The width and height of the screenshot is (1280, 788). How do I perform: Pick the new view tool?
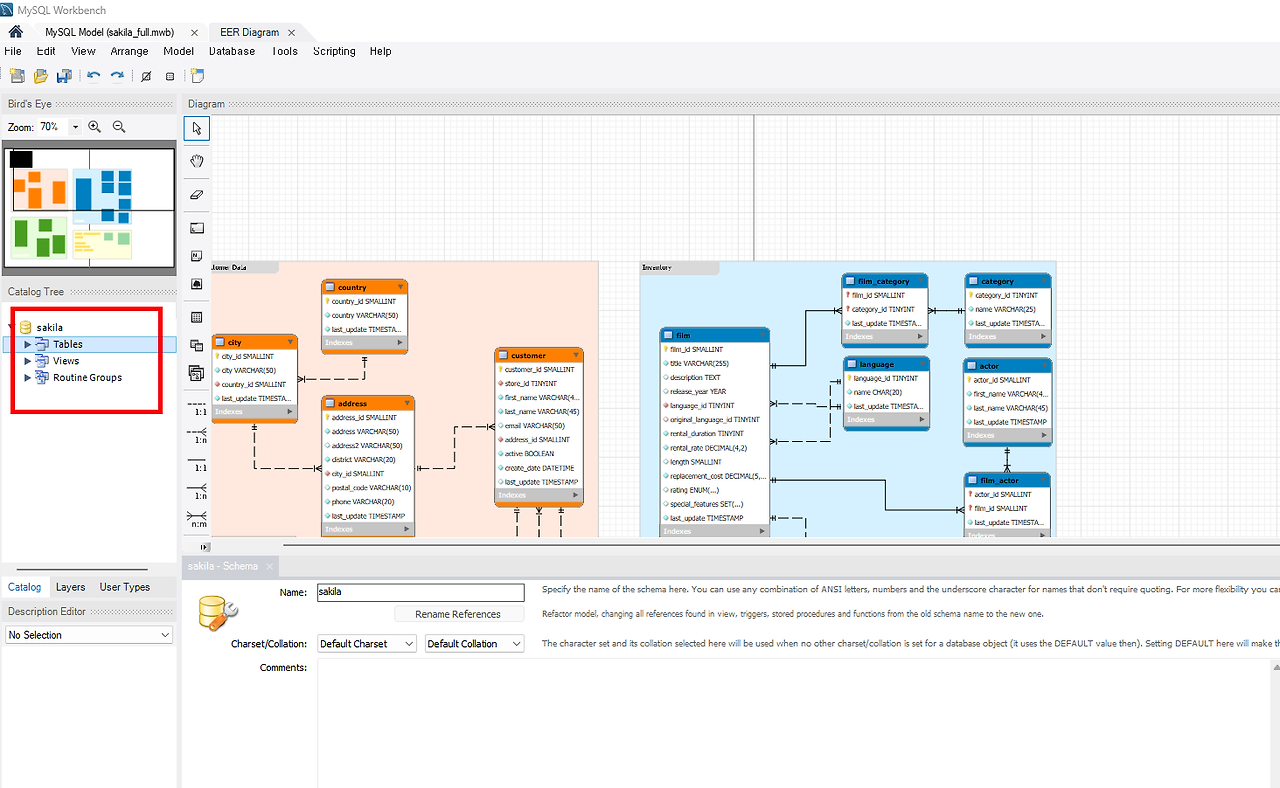197,345
